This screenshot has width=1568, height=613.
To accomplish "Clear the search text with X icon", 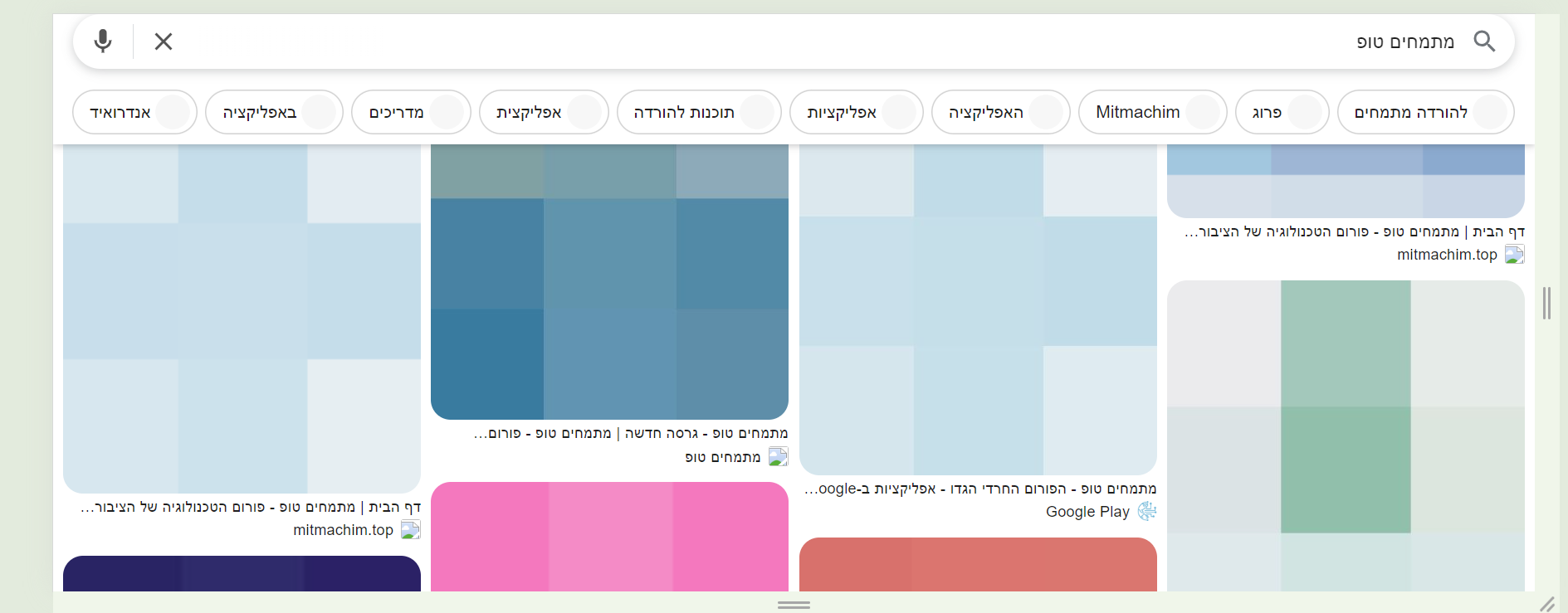I will [164, 41].
